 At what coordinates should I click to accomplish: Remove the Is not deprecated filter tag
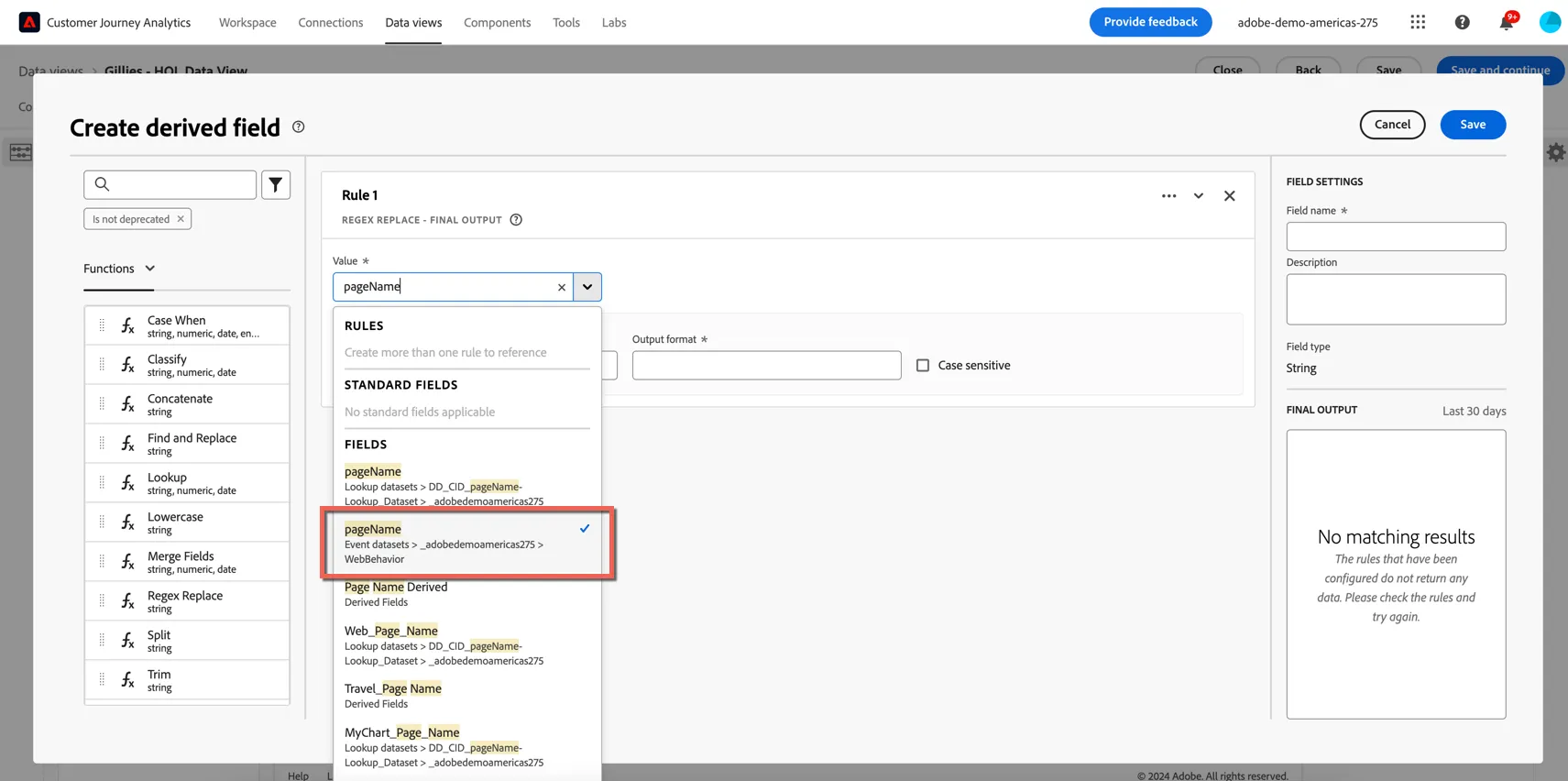(181, 218)
